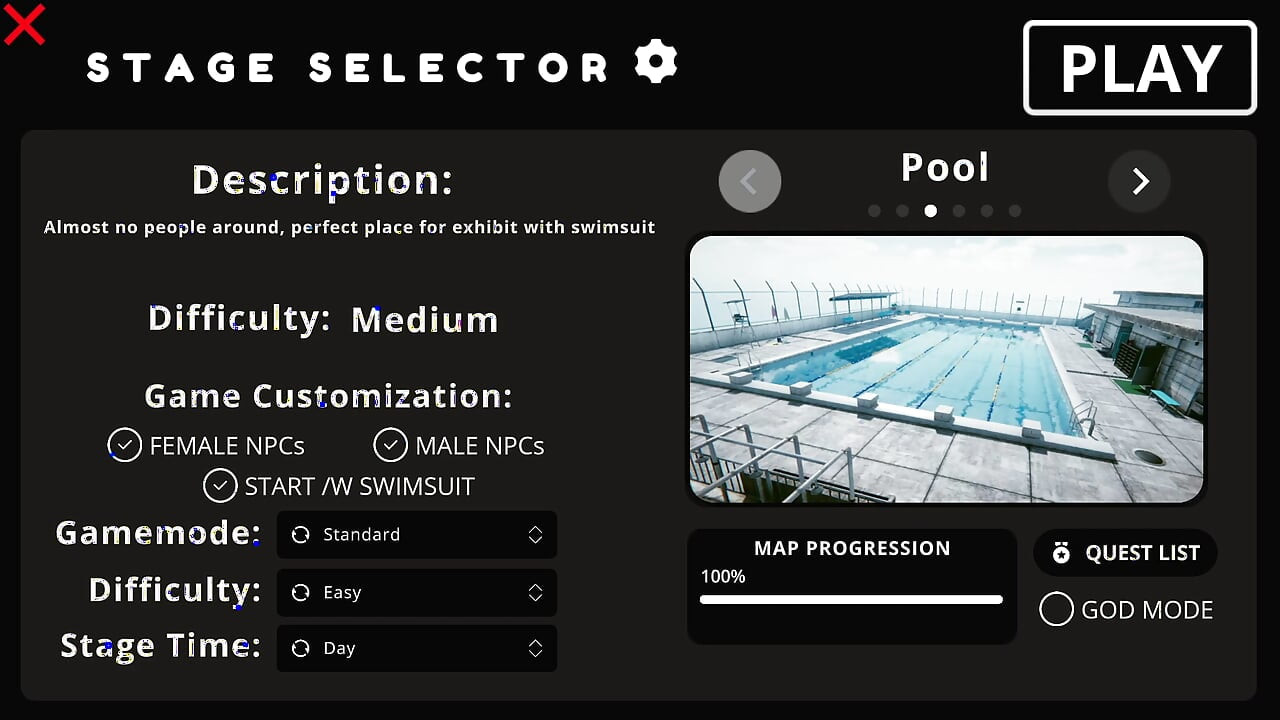Click the refresh icon beside Day
The image size is (1280, 720).
(x=300, y=649)
